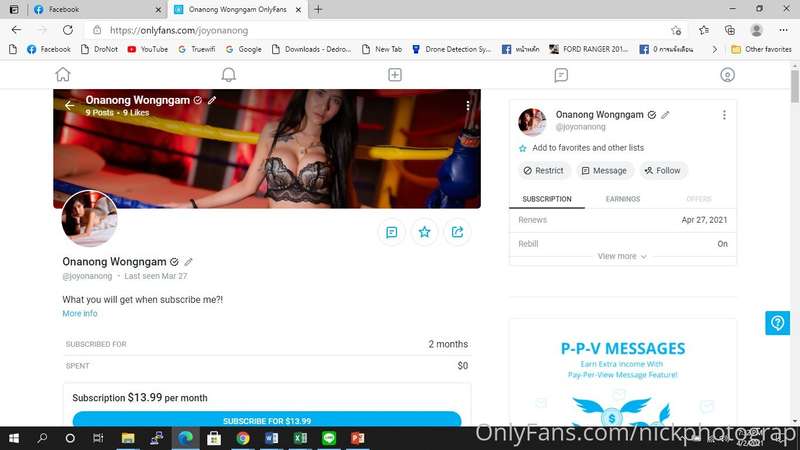Click the page vertical scrollbar thumb
800x450 pixels.
795,87
